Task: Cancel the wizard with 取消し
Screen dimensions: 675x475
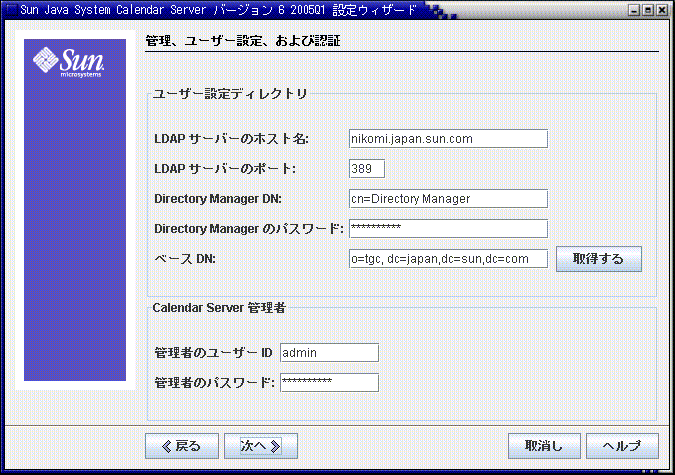Action: (544, 446)
